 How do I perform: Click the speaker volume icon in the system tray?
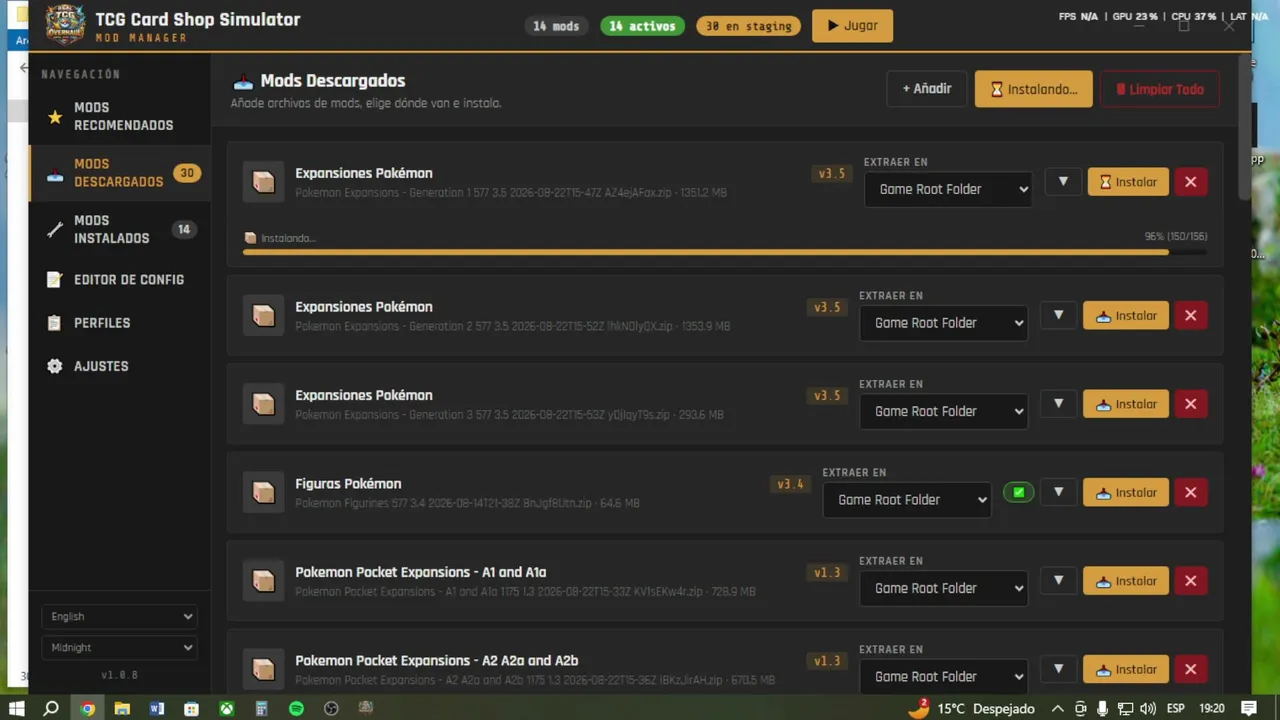point(1147,709)
